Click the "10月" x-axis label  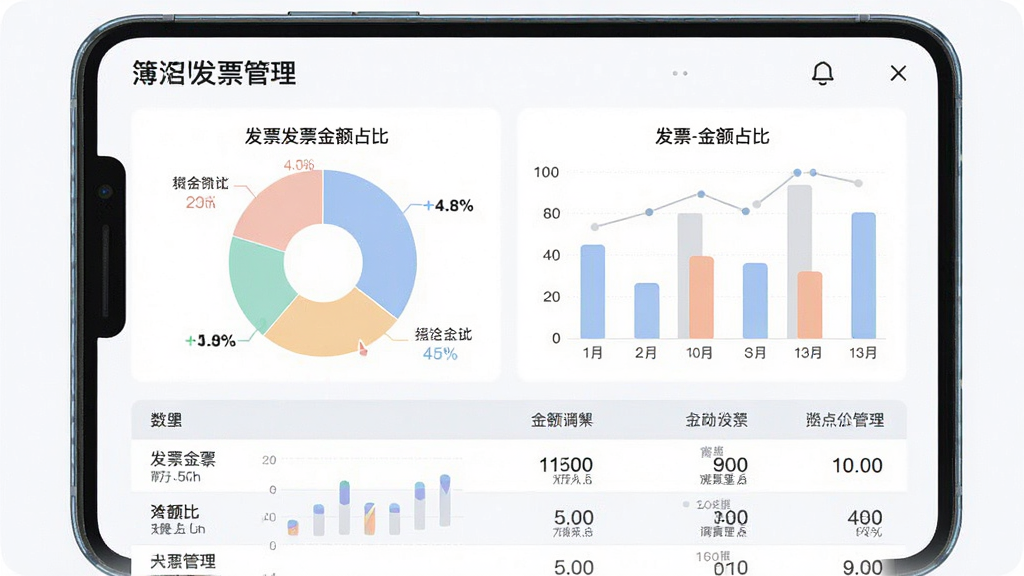pos(699,353)
